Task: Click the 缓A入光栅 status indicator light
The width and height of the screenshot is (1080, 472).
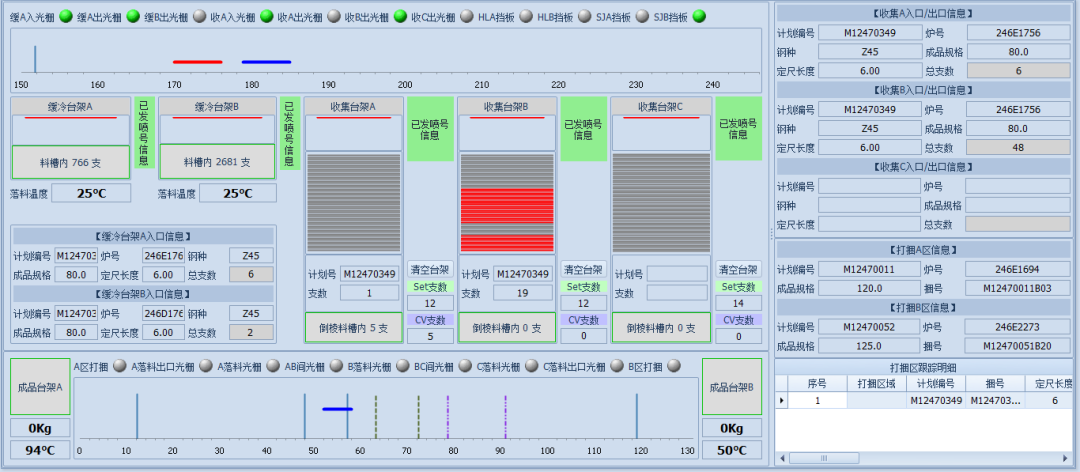Action: coord(66,16)
